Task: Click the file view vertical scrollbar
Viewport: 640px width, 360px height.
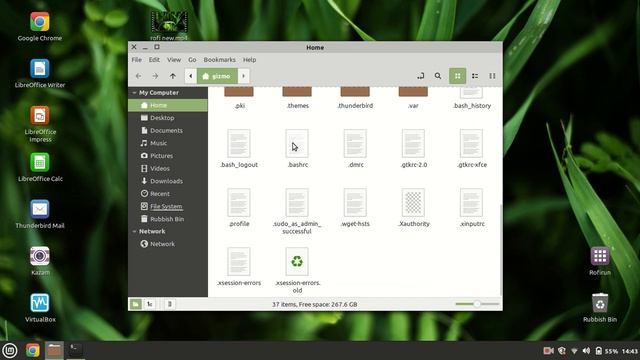Action: click(x=500, y=249)
